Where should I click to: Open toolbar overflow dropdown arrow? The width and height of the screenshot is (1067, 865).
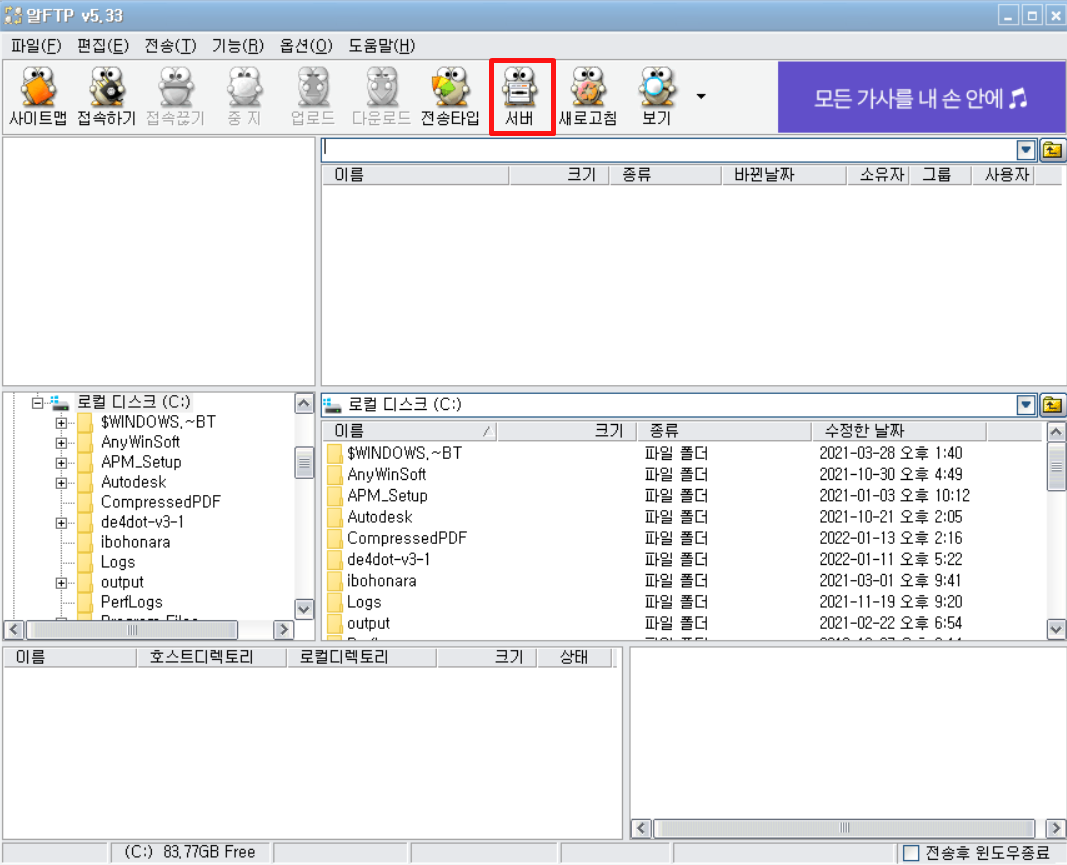pos(701,97)
